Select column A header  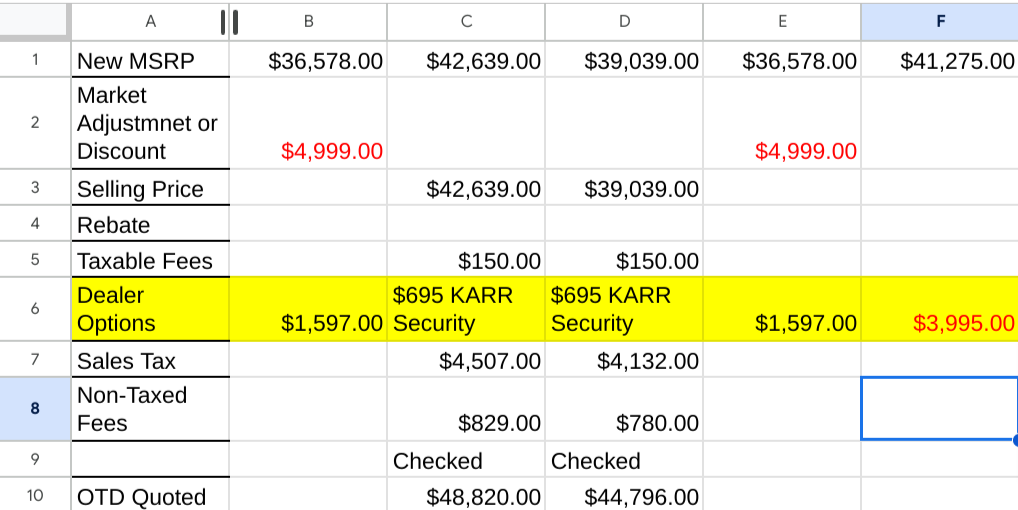coord(150,20)
